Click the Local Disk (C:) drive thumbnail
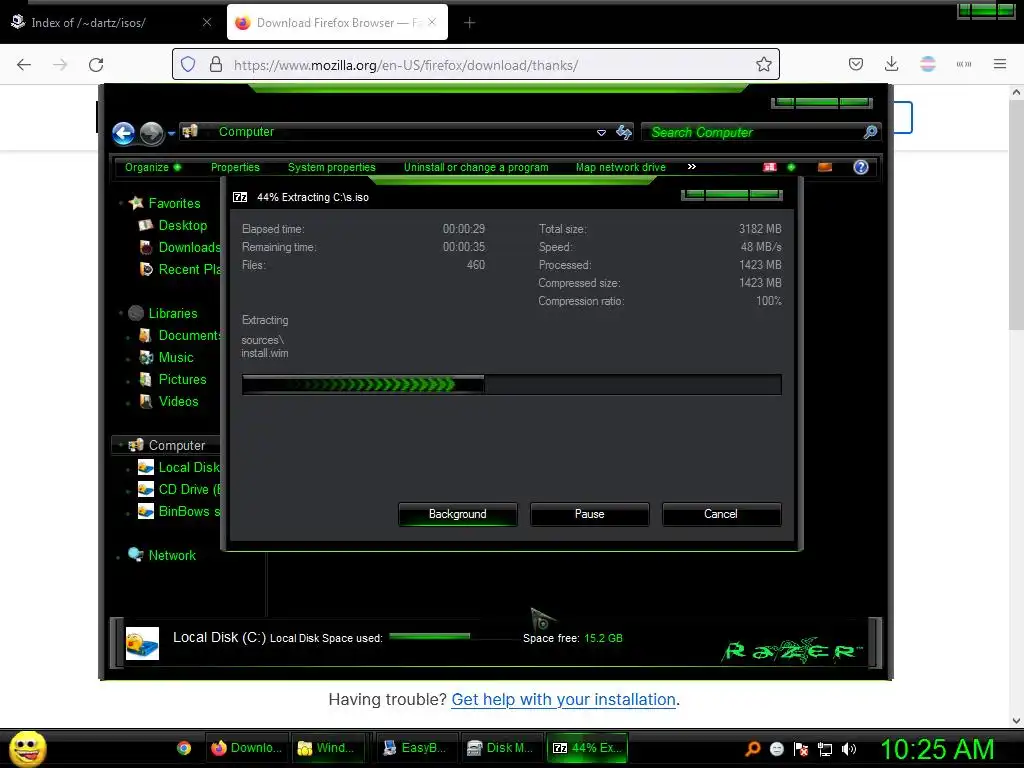This screenshot has height=768, width=1024. 142,643
